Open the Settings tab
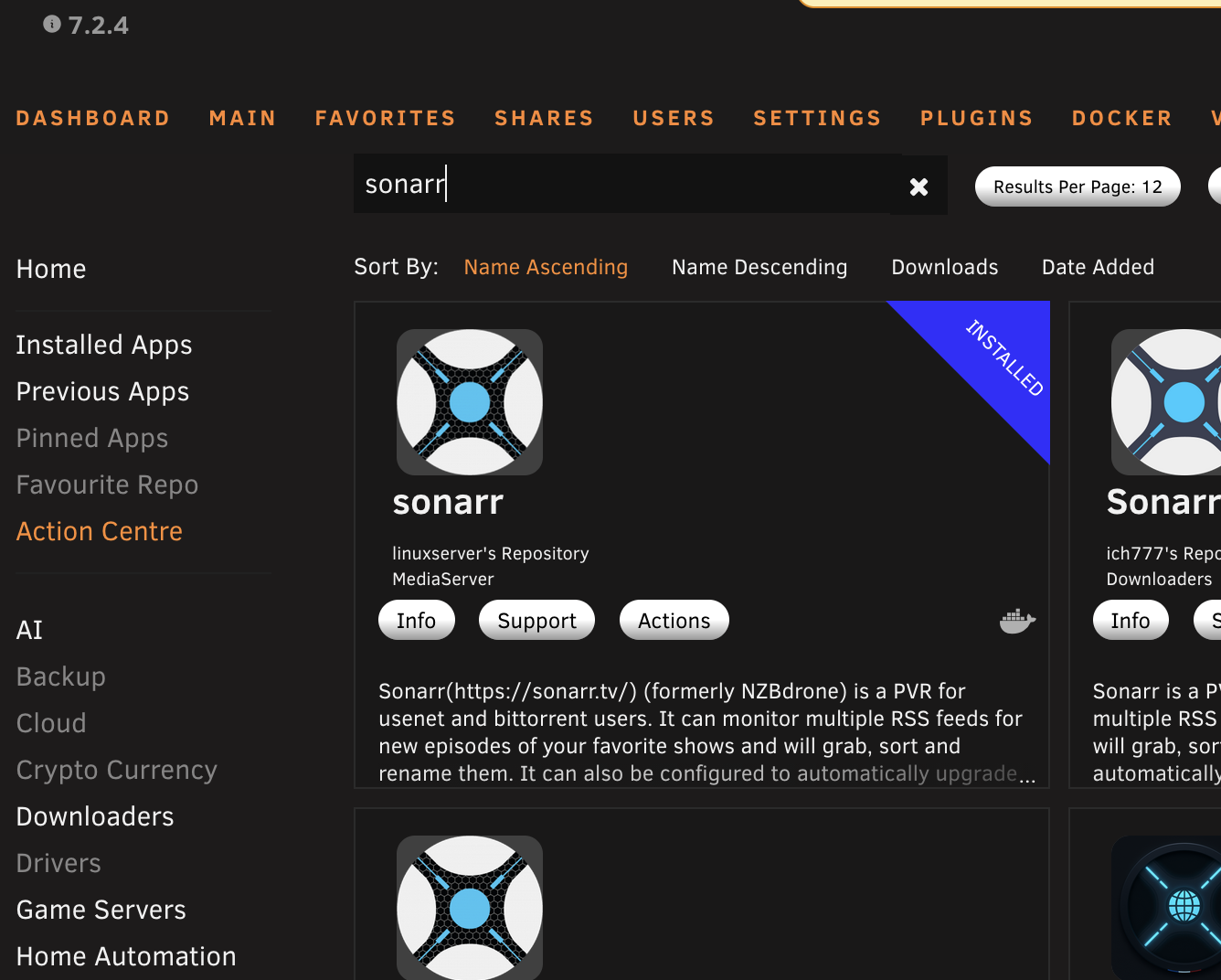The width and height of the screenshot is (1221, 980). pos(817,118)
